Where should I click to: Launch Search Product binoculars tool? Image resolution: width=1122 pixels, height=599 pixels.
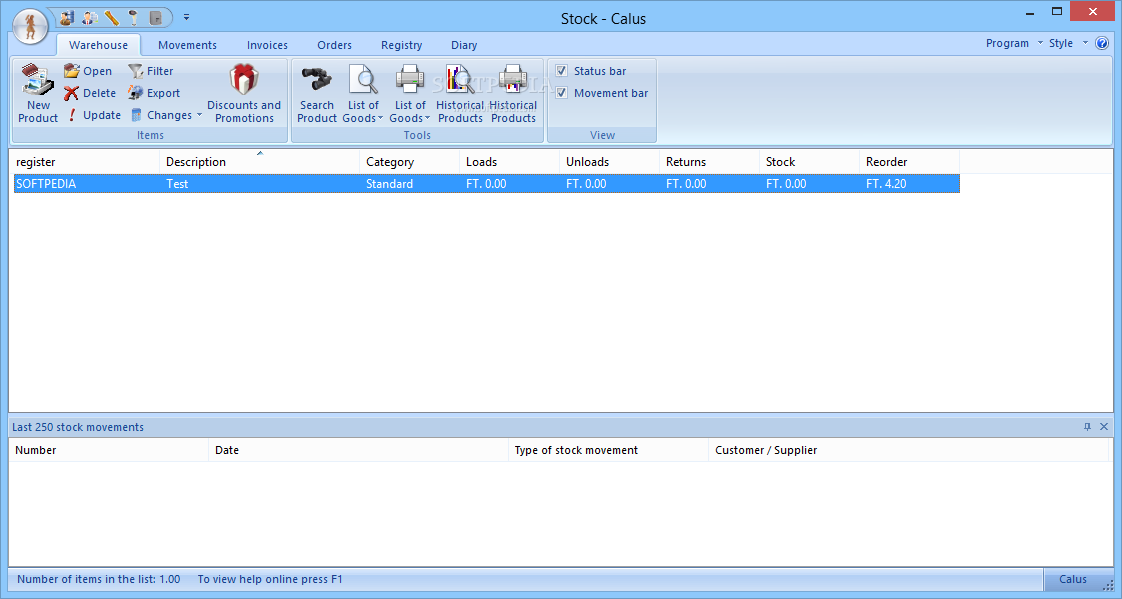(x=316, y=79)
